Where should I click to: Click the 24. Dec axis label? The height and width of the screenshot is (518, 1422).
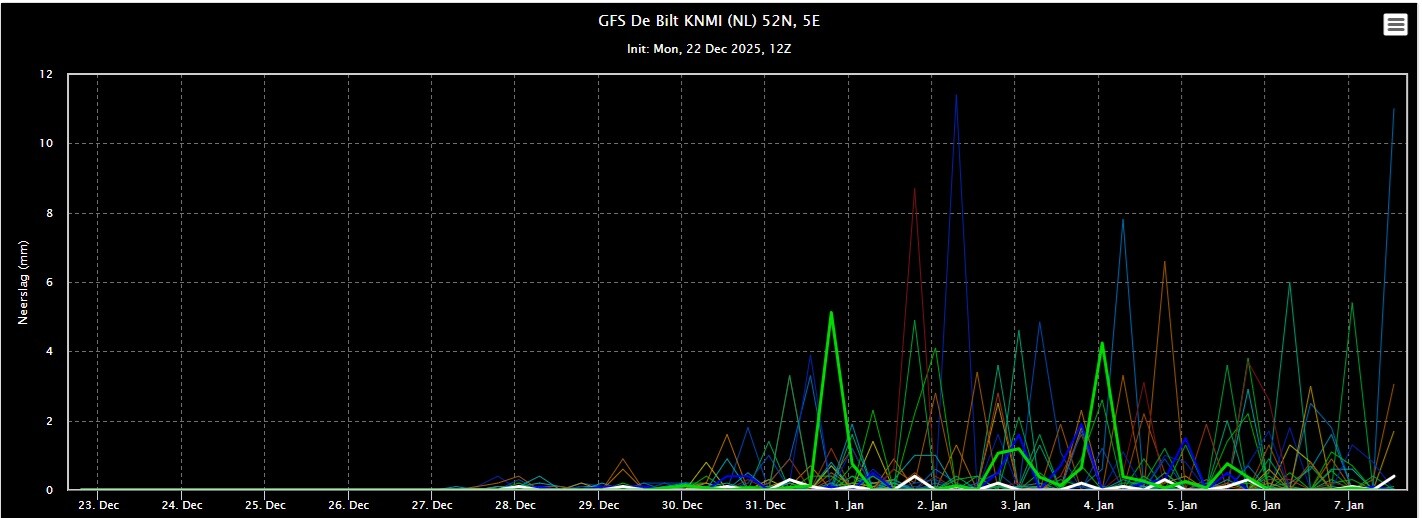pos(181,505)
